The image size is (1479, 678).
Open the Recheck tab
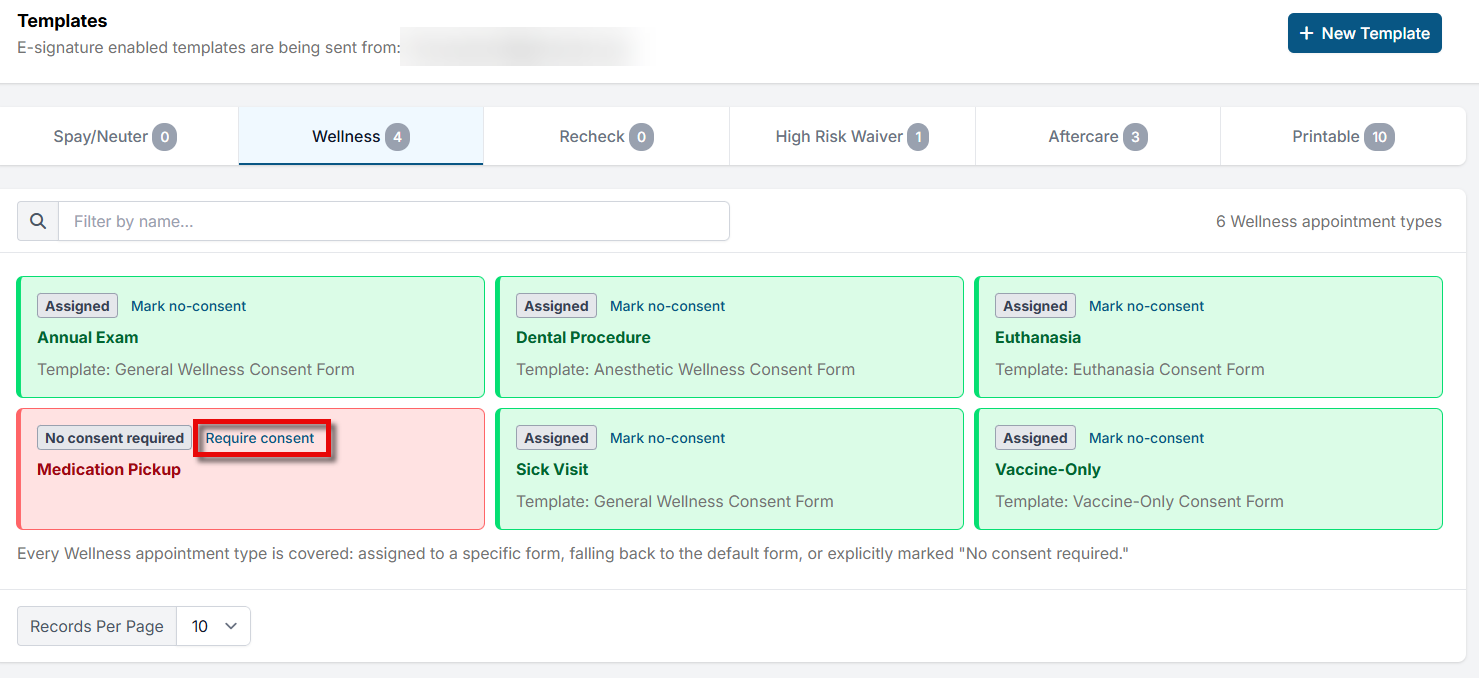606,136
